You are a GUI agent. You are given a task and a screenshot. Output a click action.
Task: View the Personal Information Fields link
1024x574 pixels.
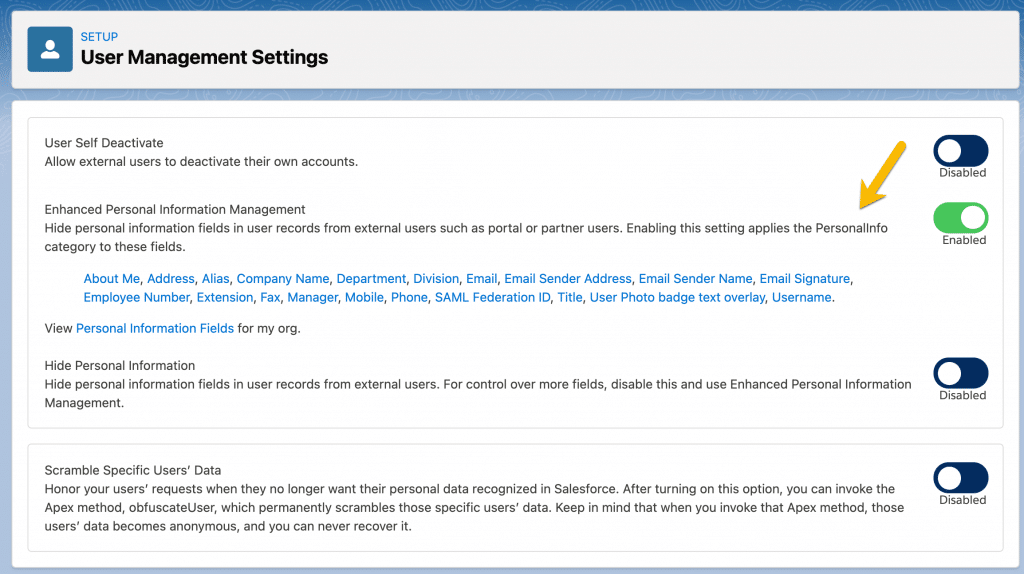pyautogui.click(x=155, y=328)
